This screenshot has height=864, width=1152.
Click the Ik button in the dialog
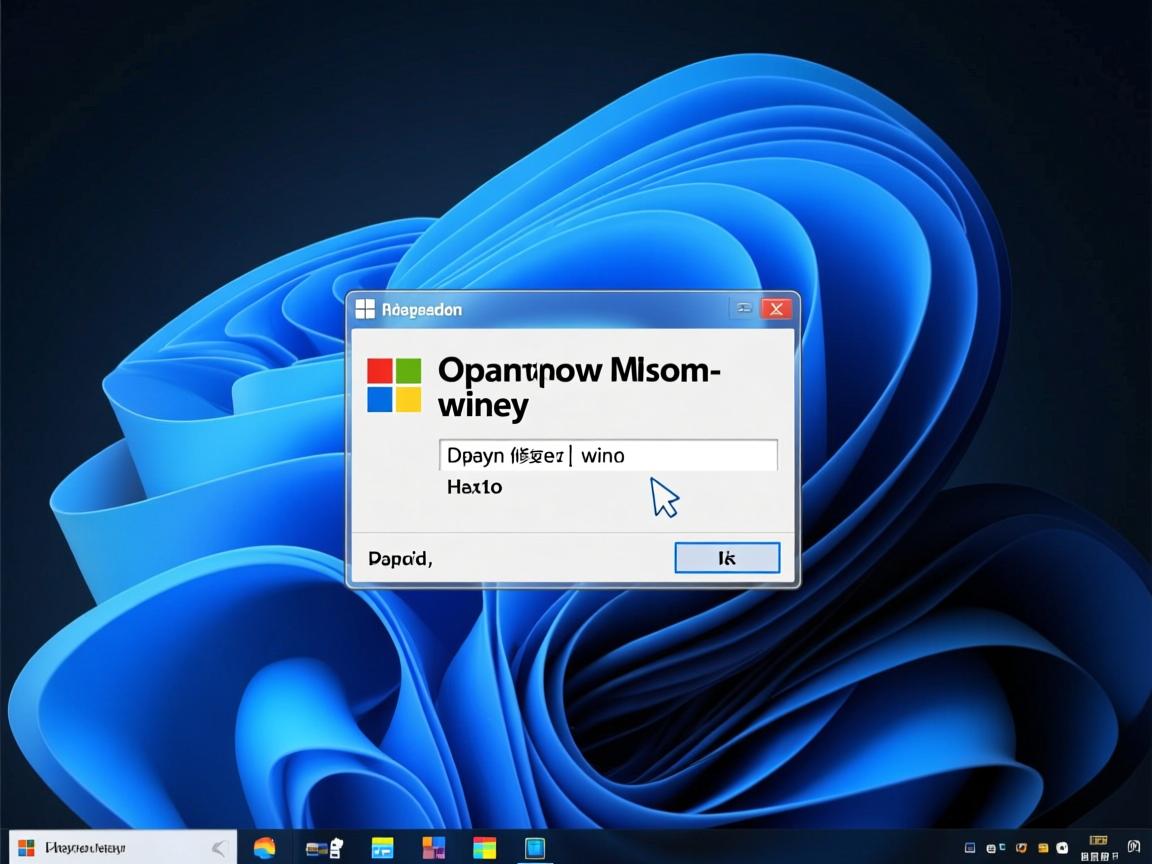(x=727, y=558)
